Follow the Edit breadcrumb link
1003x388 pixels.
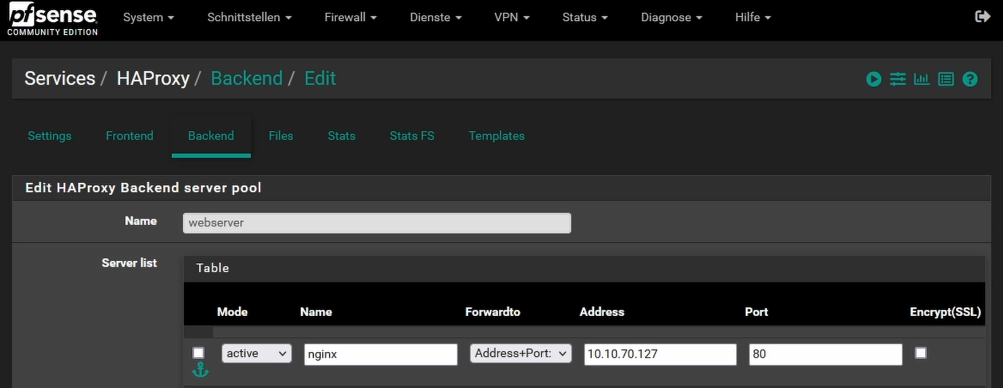[320, 79]
